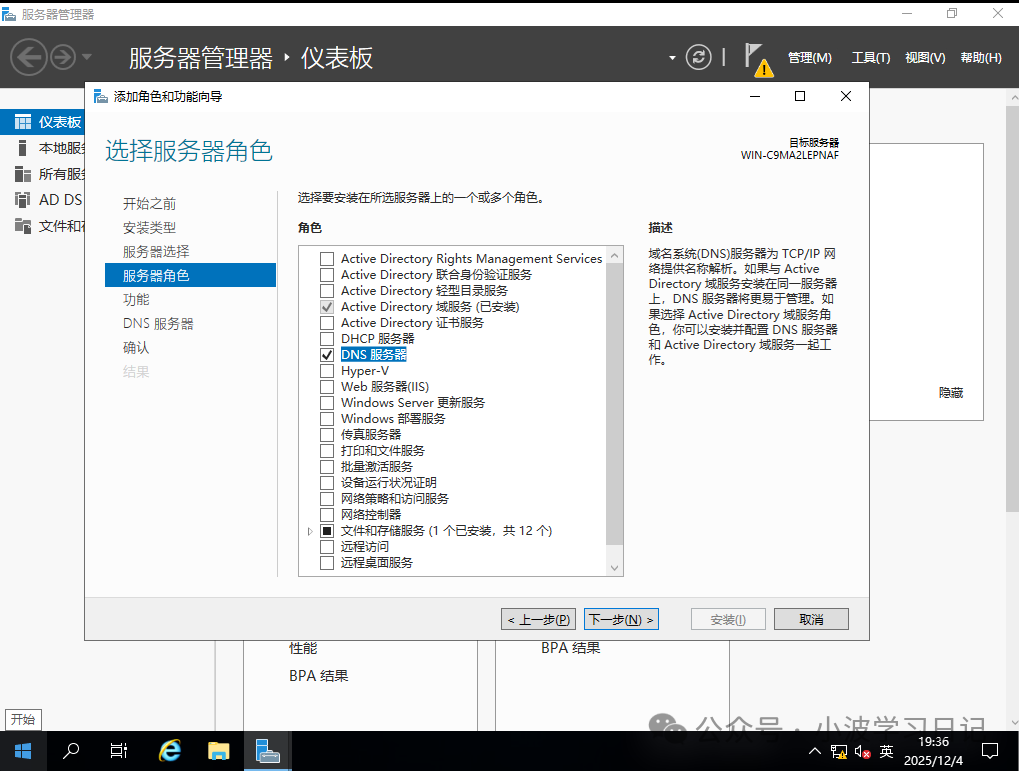Open the notifications flag with warning badge
1019x771 pixels.
pos(754,57)
